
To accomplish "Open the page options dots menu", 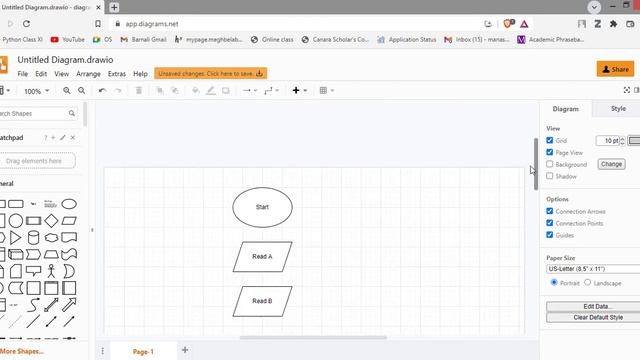I will [103, 351].
